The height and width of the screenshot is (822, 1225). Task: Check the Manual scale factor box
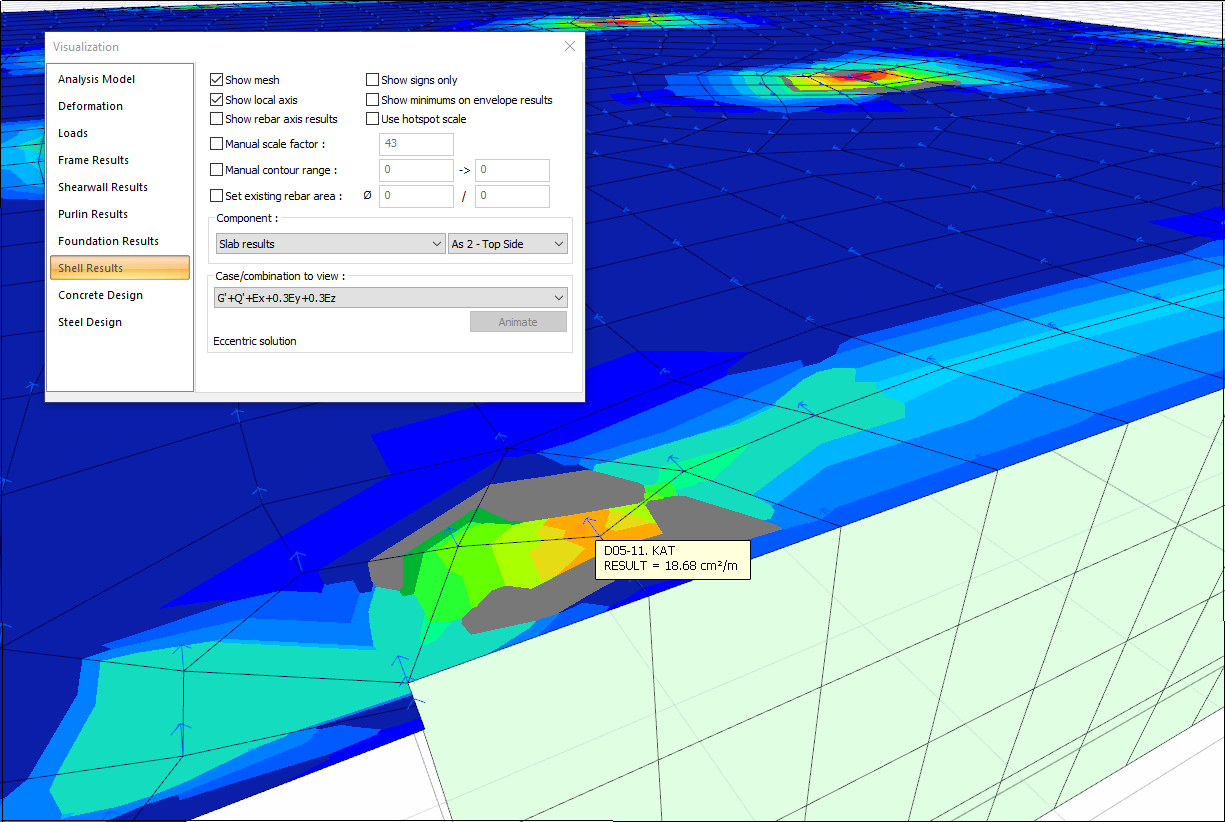(217, 144)
